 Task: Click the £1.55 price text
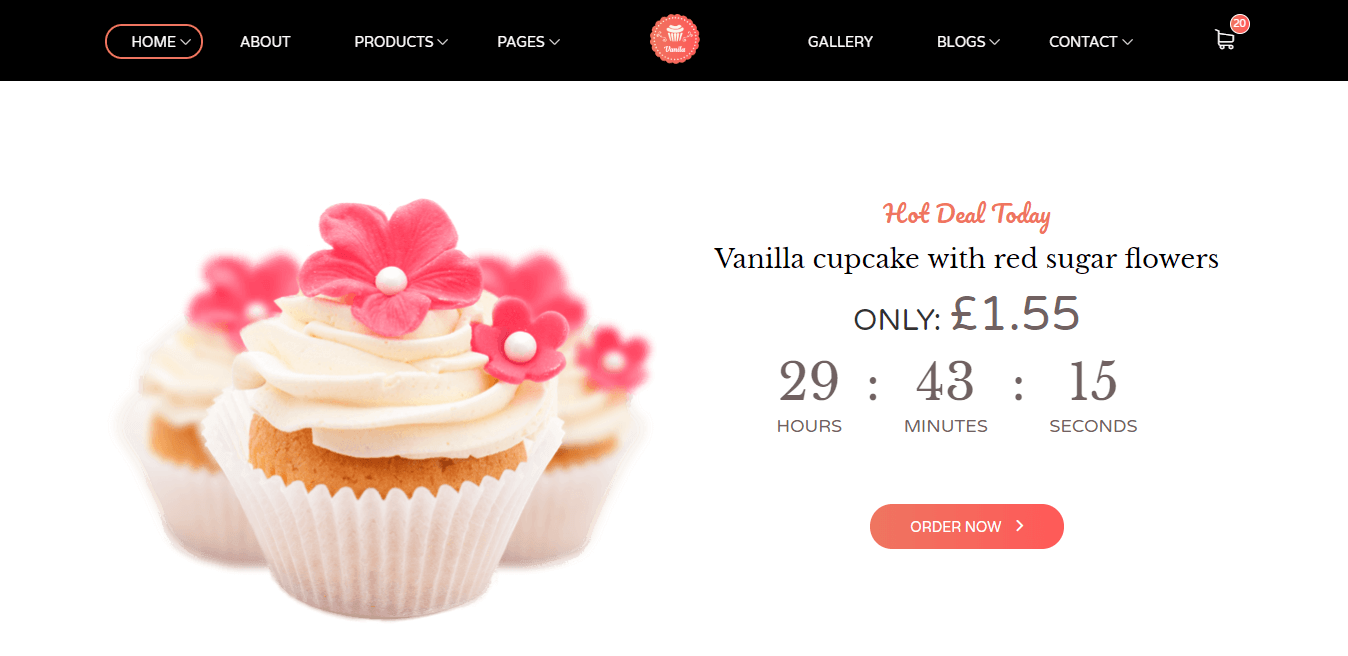[x=1015, y=314]
